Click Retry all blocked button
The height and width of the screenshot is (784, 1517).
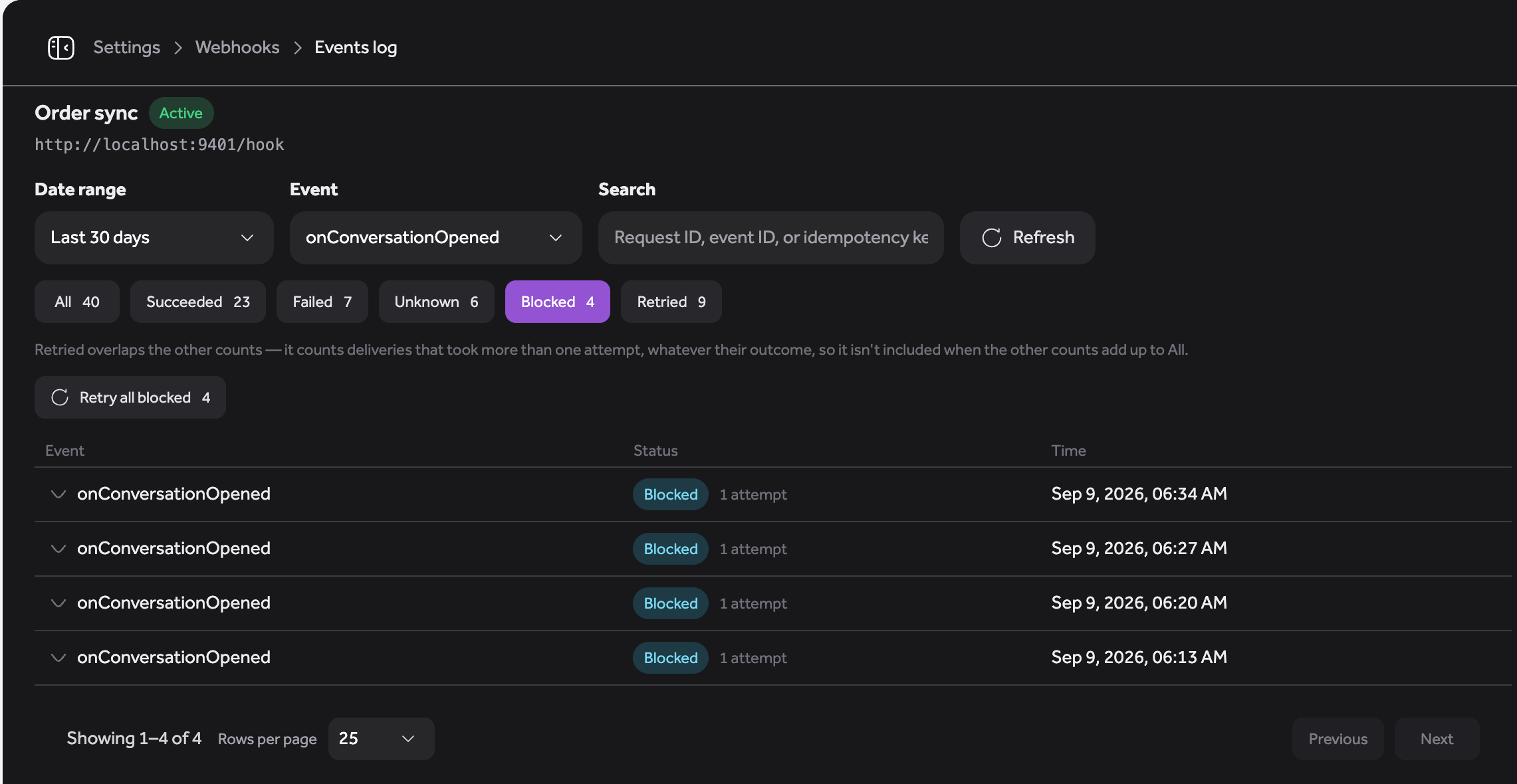tap(130, 397)
